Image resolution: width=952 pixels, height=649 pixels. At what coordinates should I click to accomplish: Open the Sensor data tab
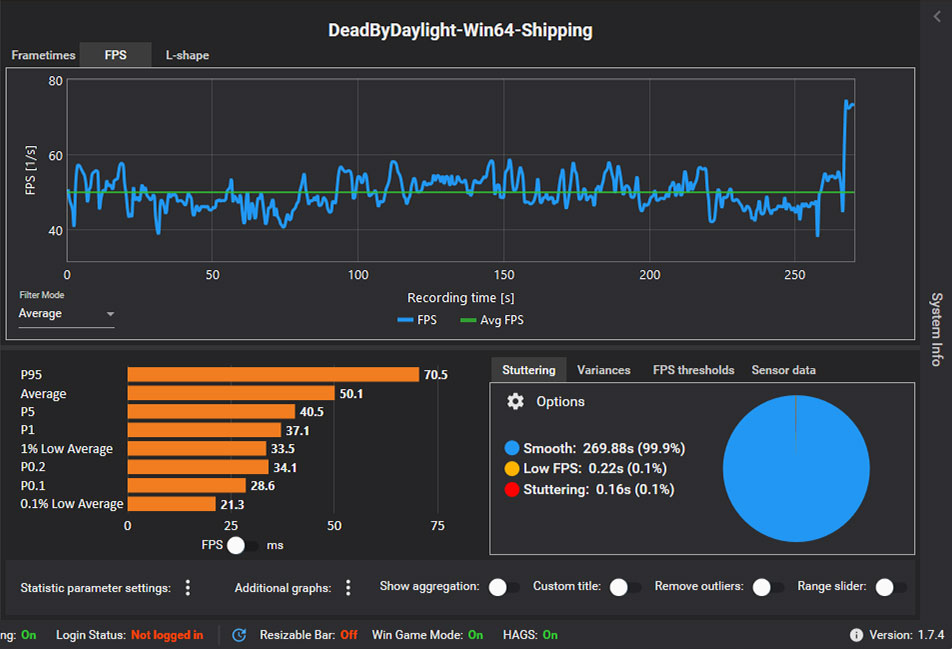pos(783,370)
